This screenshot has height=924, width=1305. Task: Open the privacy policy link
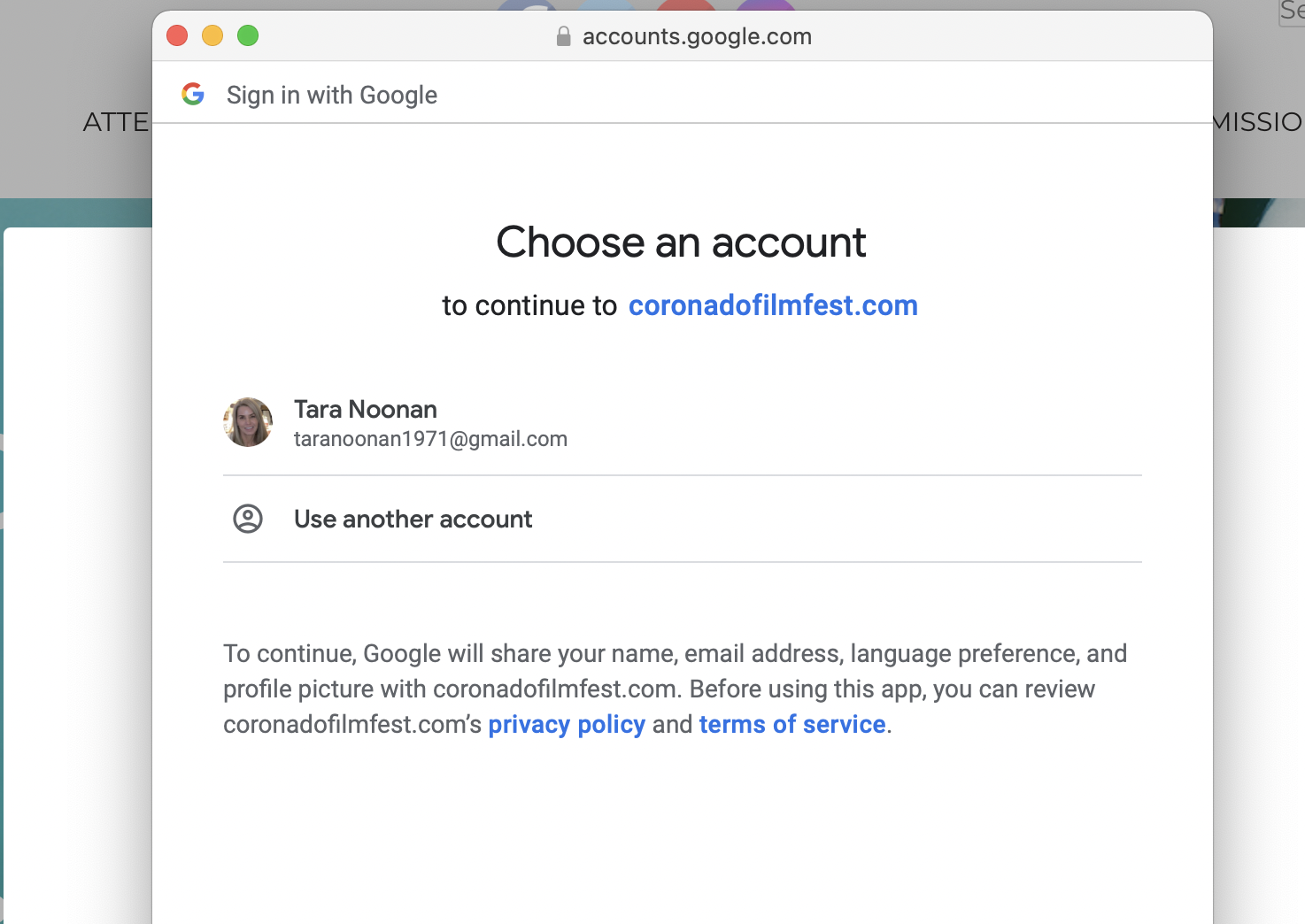[x=567, y=724]
